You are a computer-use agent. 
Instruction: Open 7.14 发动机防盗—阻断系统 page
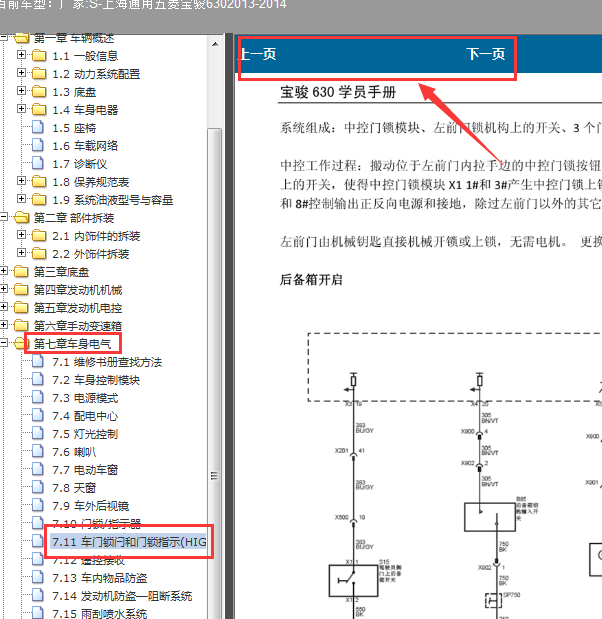click(x=122, y=596)
